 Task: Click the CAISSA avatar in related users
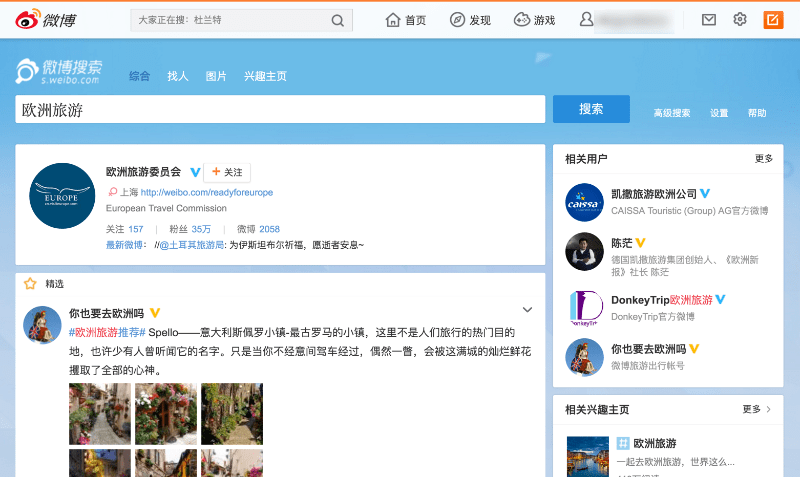point(584,203)
